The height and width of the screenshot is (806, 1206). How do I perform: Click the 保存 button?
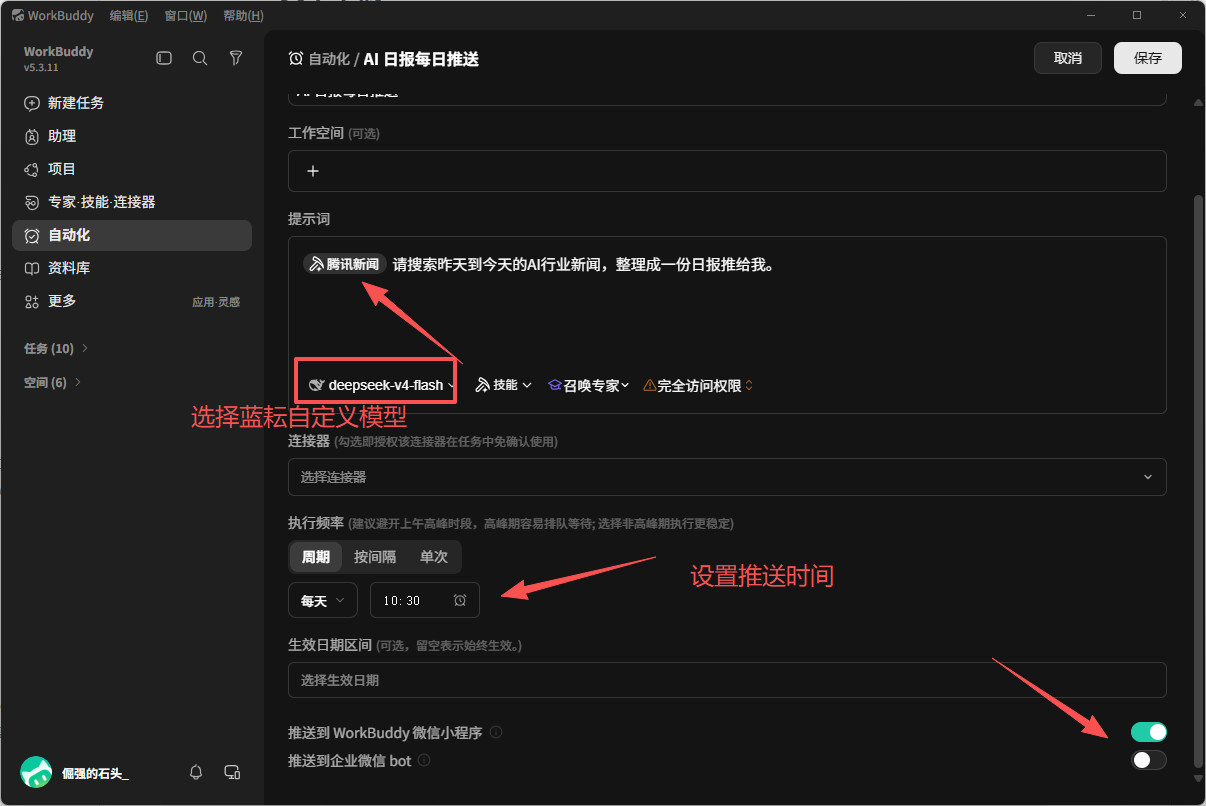(x=1148, y=58)
